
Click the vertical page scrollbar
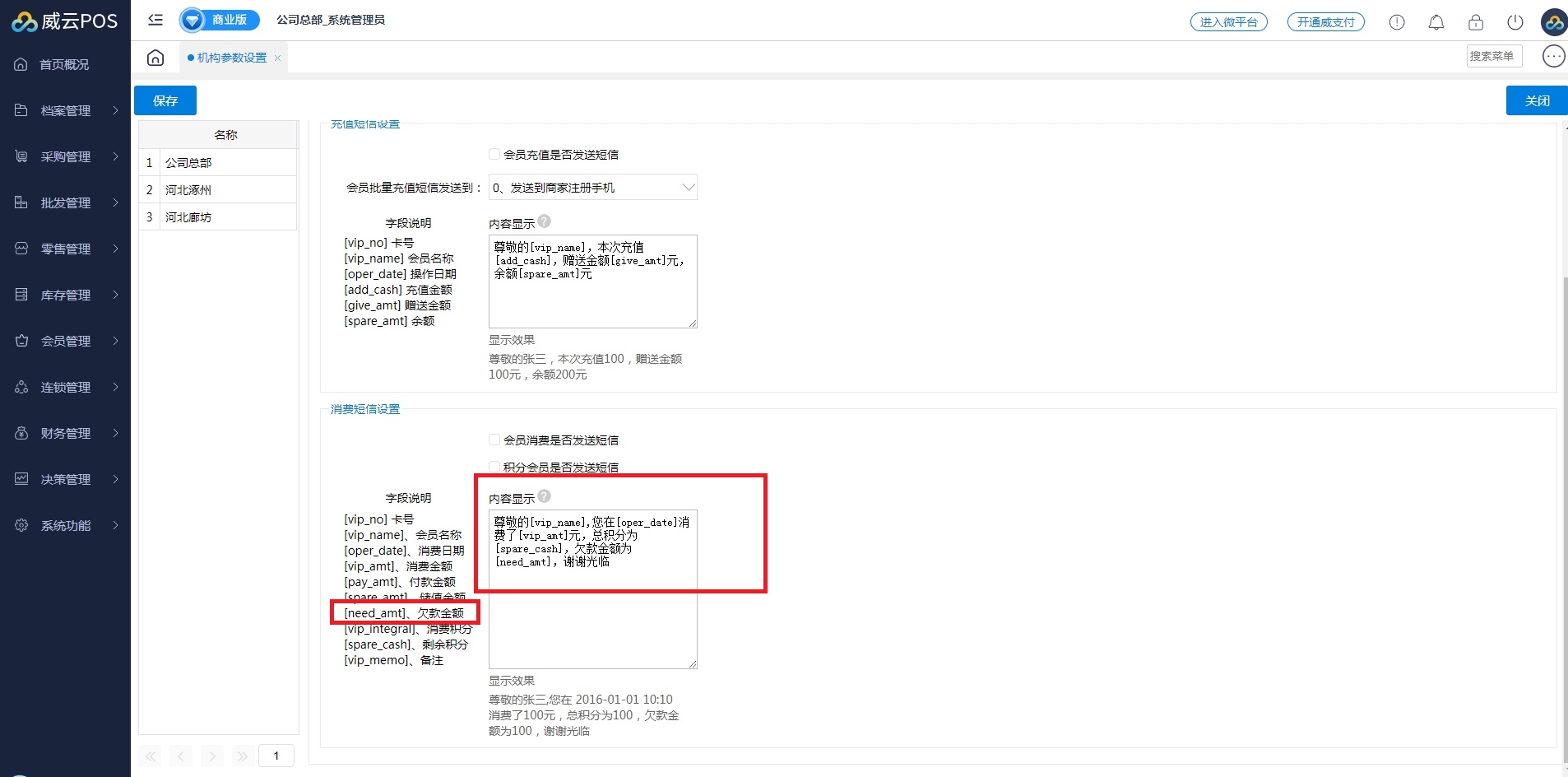point(1565,494)
